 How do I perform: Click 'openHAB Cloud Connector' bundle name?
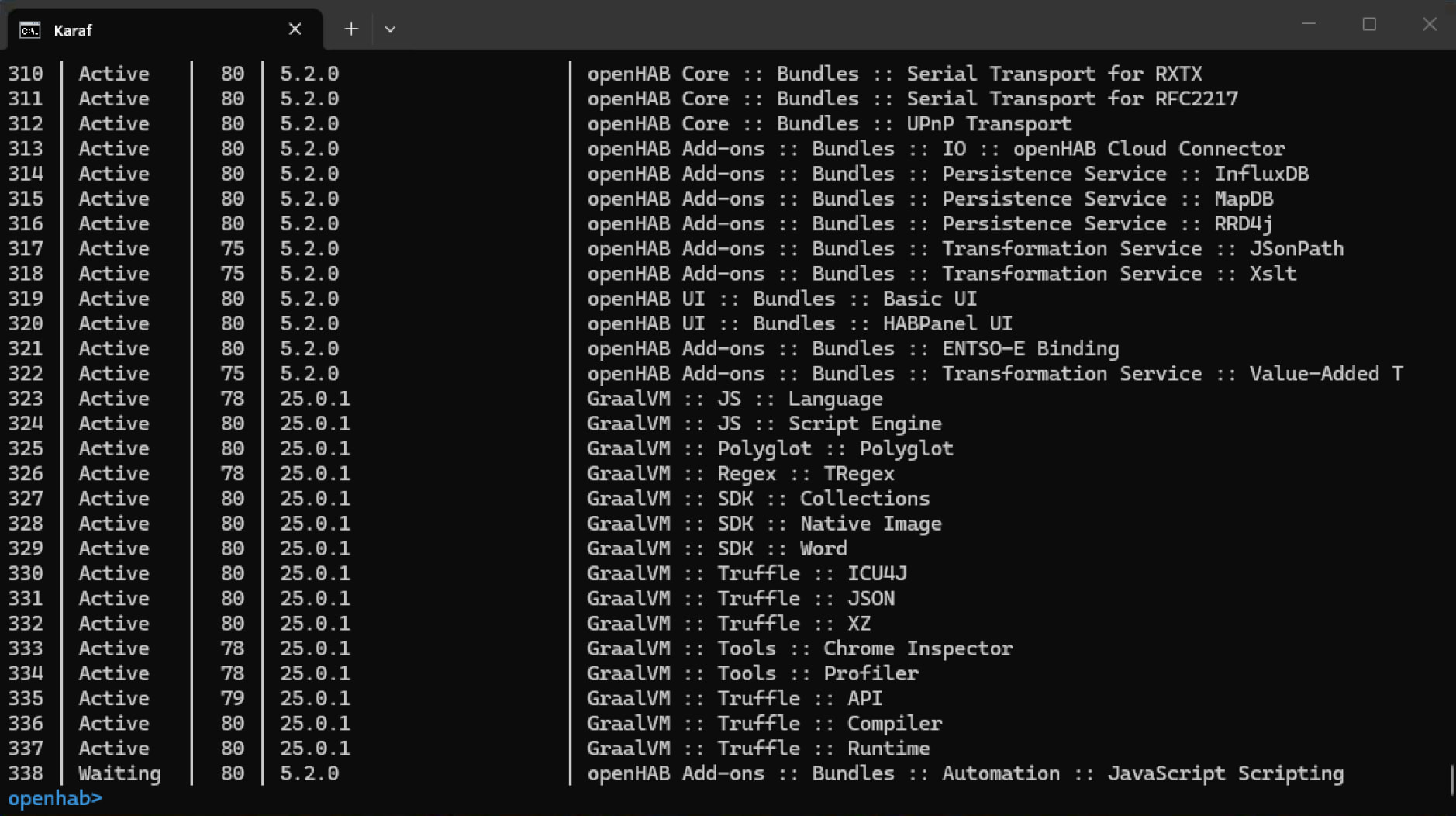pos(1149,148)
